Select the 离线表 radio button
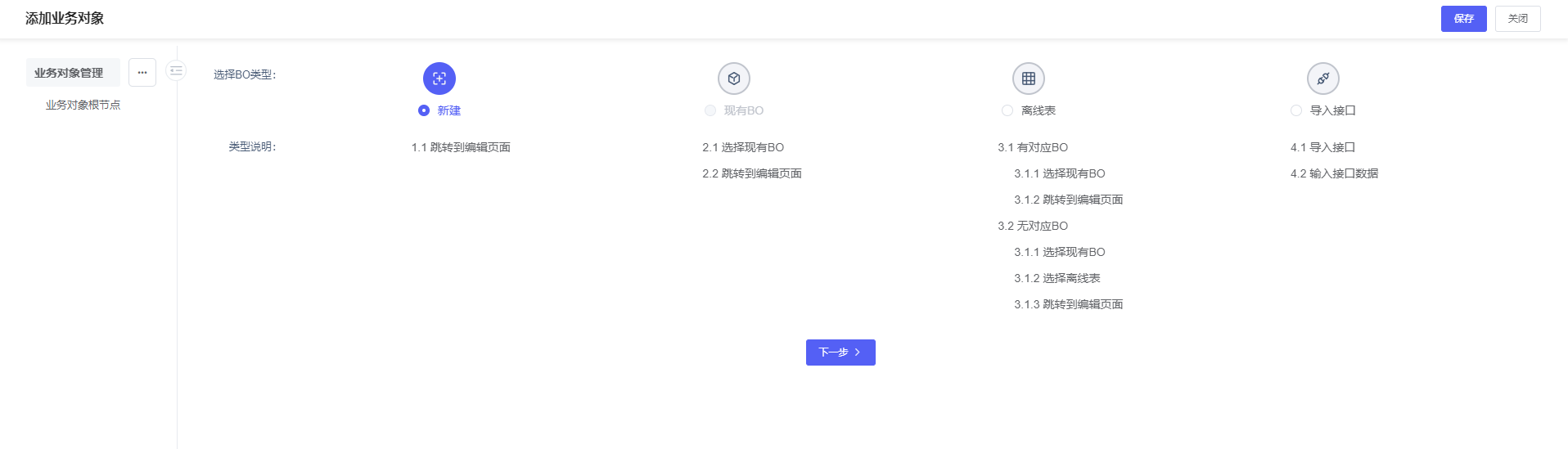The height and width of the screenshot is (449, 1568). point(1007,110)
